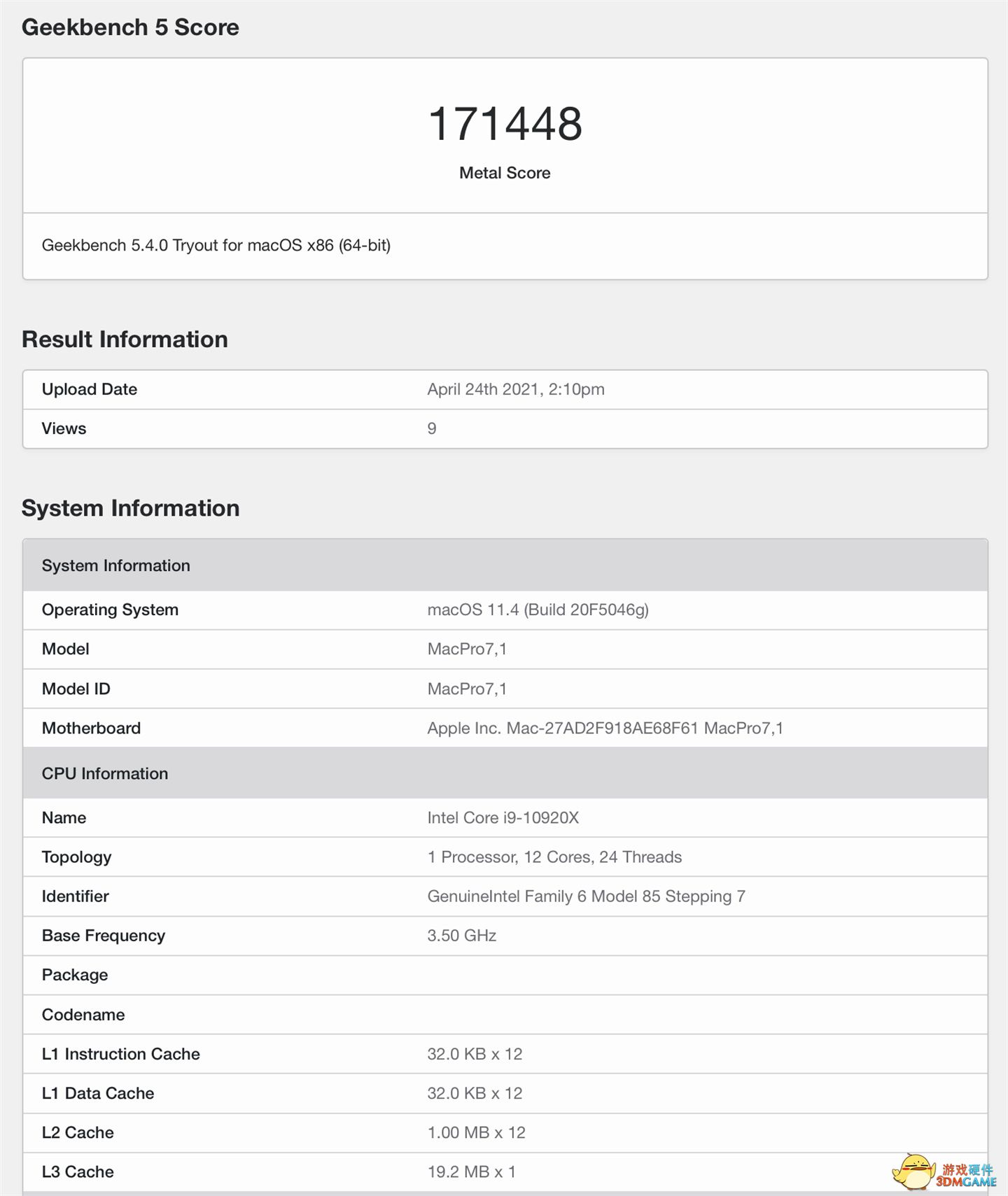Click the L2 Cache 1.00 MB value
This screenshot has width=1008, height=1196.
tap(476, 1132)
